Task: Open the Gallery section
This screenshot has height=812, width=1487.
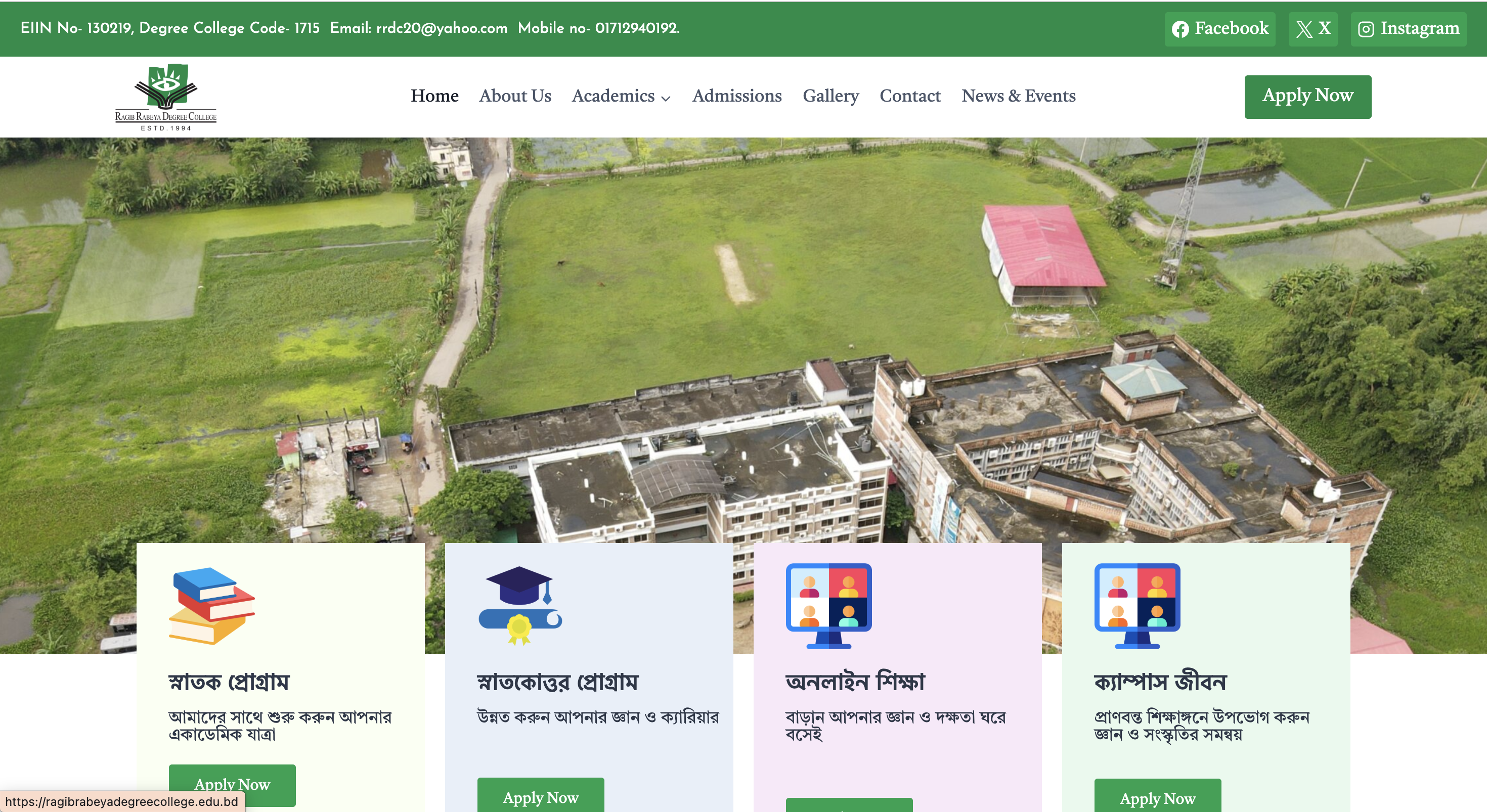Action: [830, 97]
